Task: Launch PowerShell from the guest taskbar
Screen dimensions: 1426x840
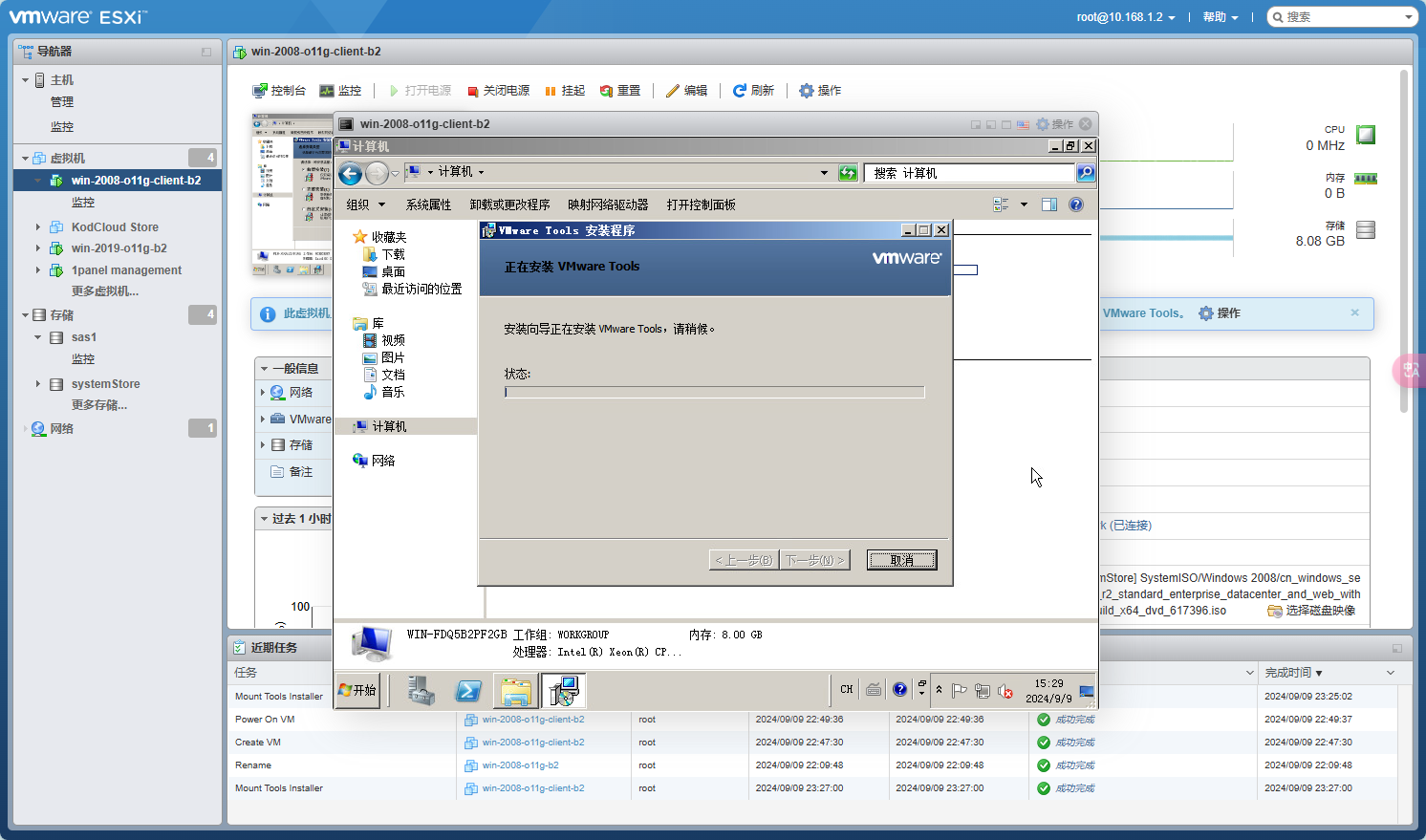Action: coord(468,690)
